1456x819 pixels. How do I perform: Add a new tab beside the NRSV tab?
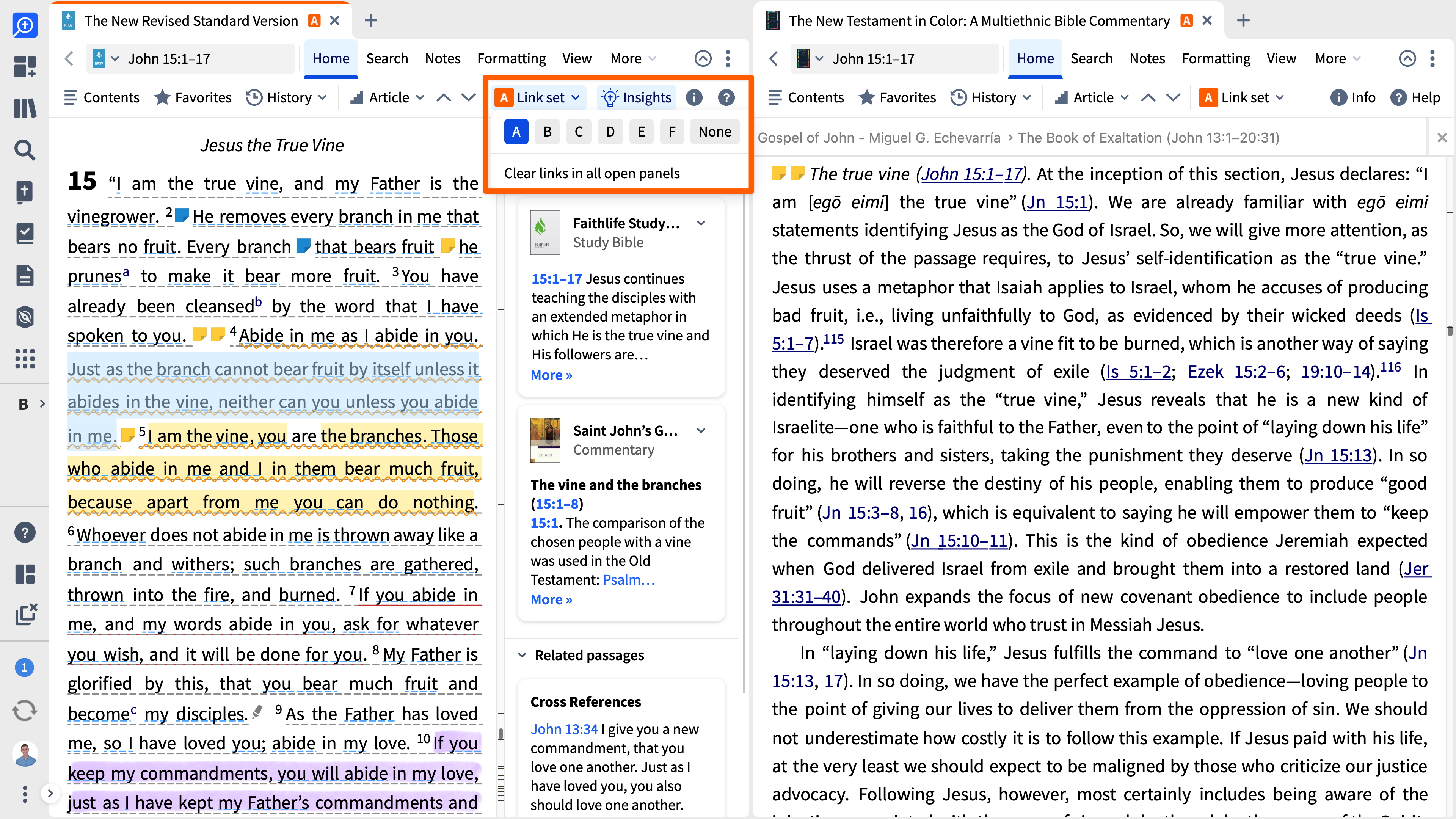[371, 21]
